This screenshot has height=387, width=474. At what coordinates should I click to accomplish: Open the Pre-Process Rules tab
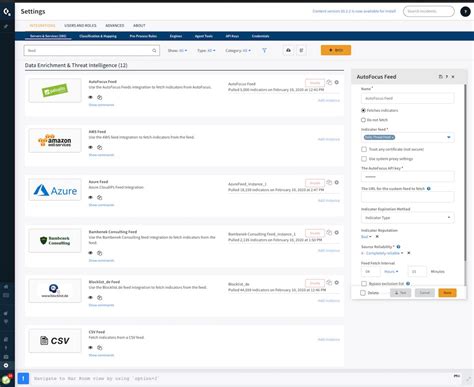[143, 36]
